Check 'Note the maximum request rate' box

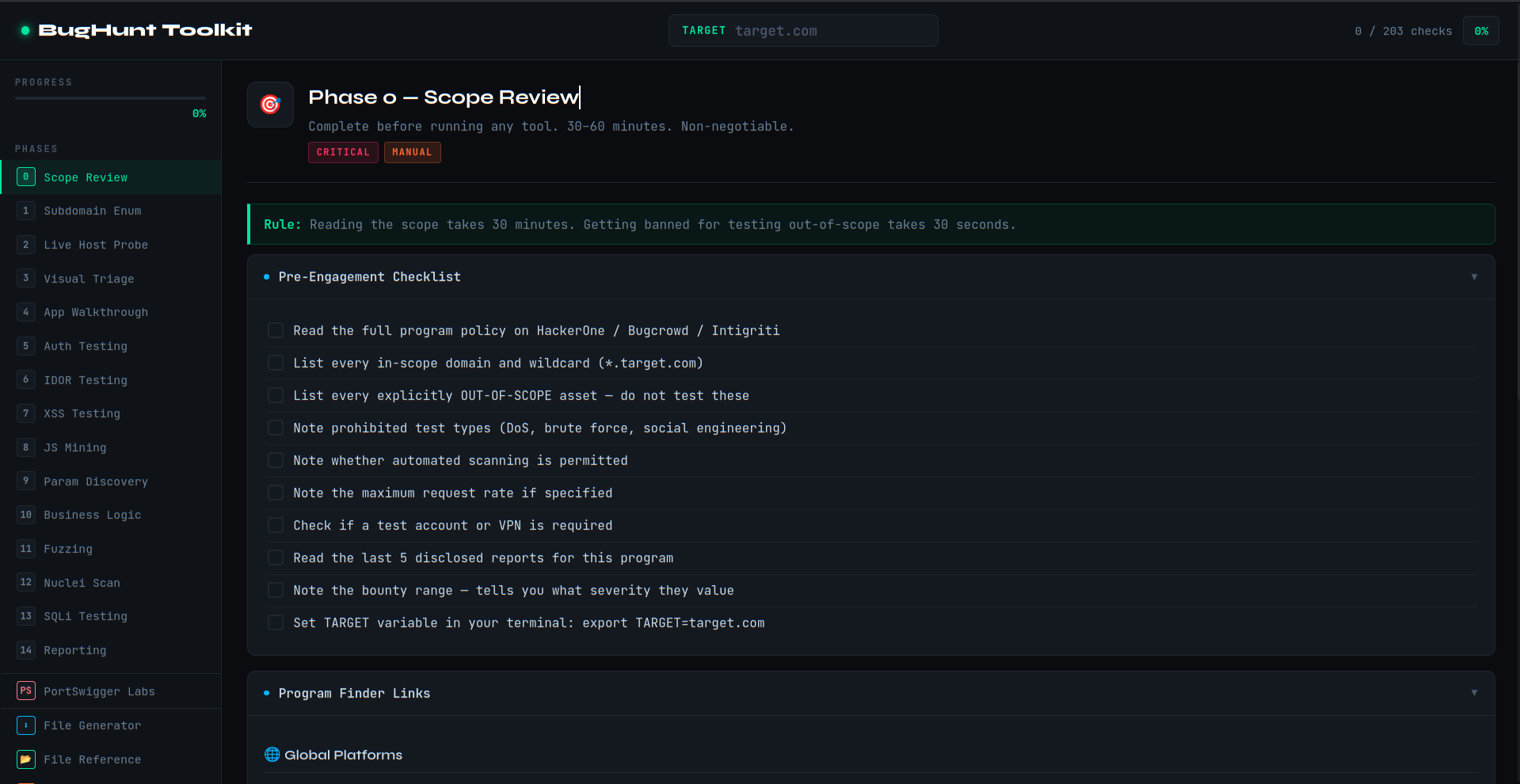click(x=276, y=493)
